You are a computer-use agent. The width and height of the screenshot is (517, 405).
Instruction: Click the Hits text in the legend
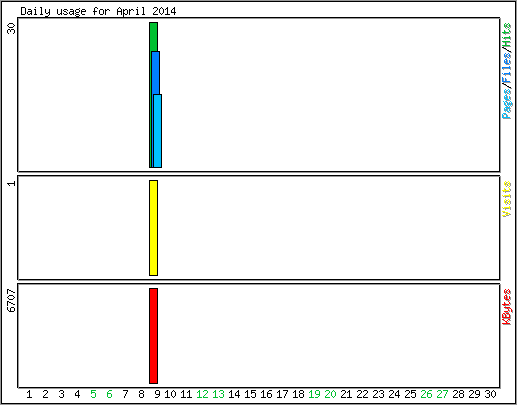(507, 35)
